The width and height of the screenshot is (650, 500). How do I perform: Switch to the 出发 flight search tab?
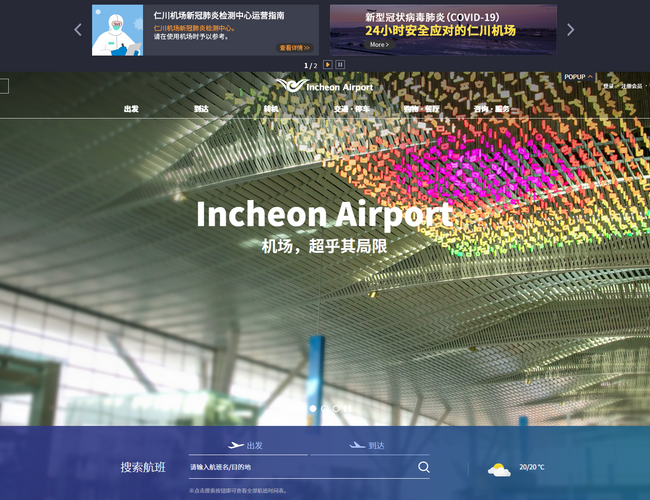[x=248, y=446]
